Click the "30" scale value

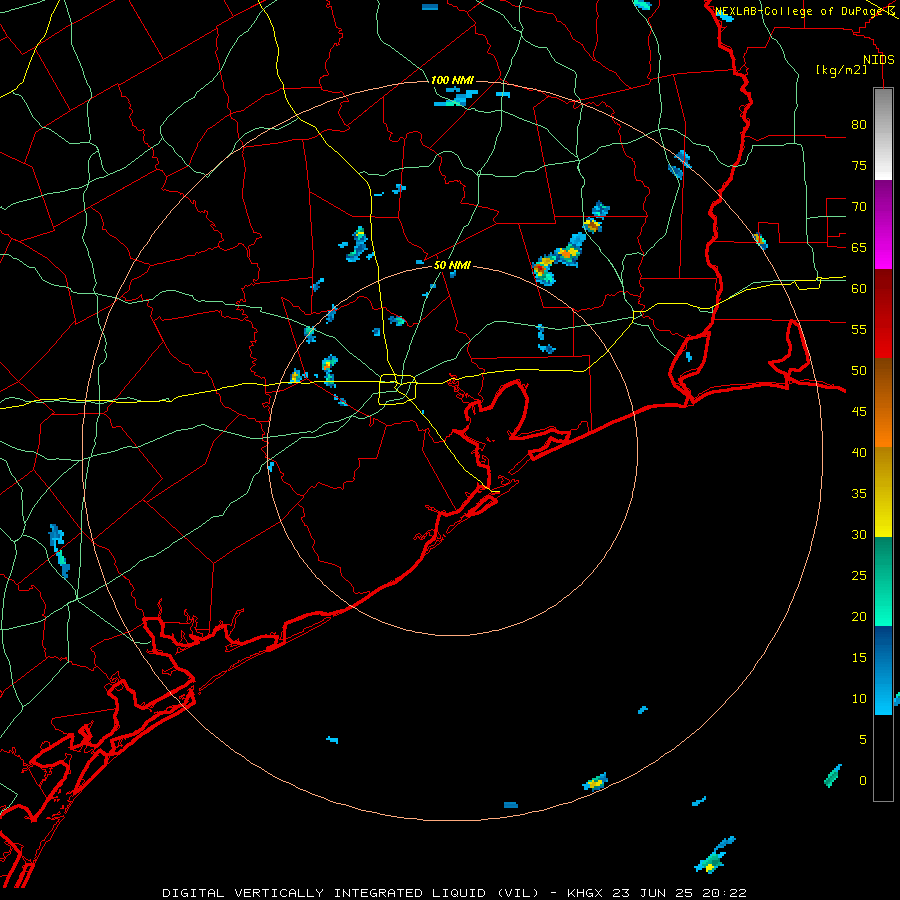click(859, 534)
